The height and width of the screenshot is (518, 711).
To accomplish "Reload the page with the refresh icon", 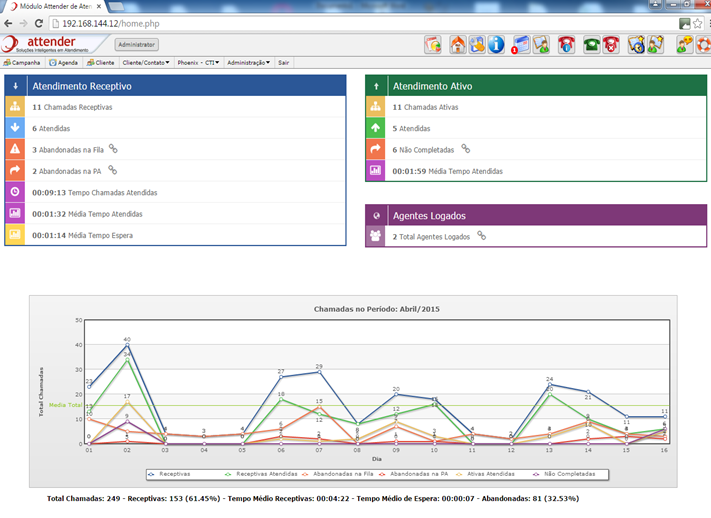I will tap(39, 24).
